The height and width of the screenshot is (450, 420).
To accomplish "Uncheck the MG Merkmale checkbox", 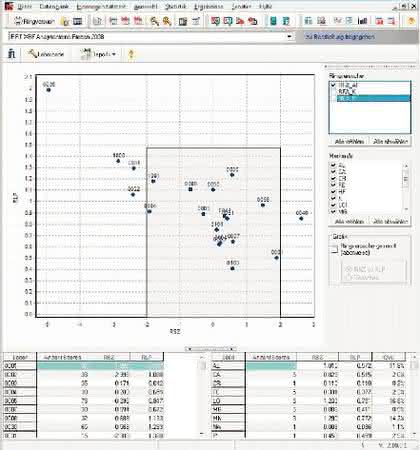I will (333, 211).
